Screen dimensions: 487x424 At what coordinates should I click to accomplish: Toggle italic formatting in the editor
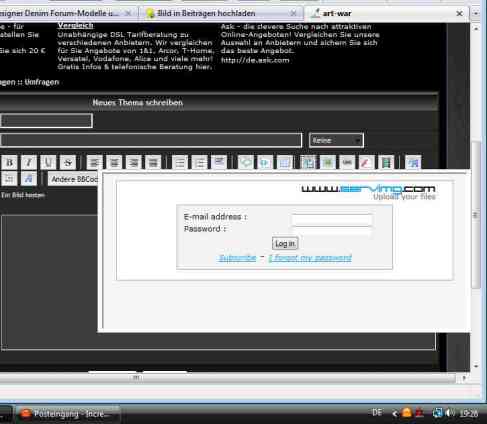point(29,162)
